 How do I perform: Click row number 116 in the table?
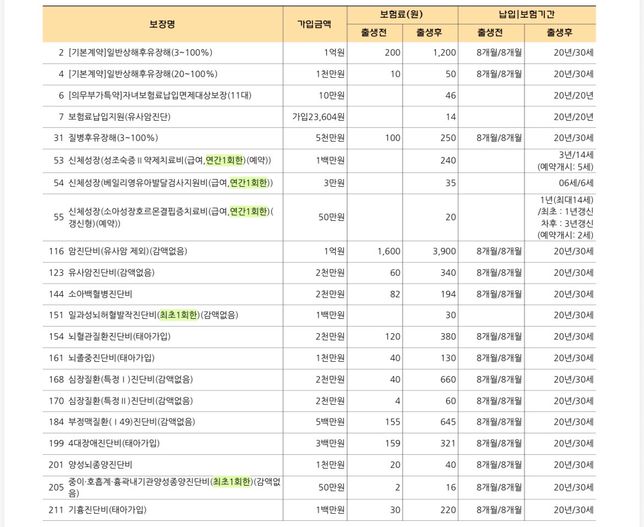tap(55, 252)
